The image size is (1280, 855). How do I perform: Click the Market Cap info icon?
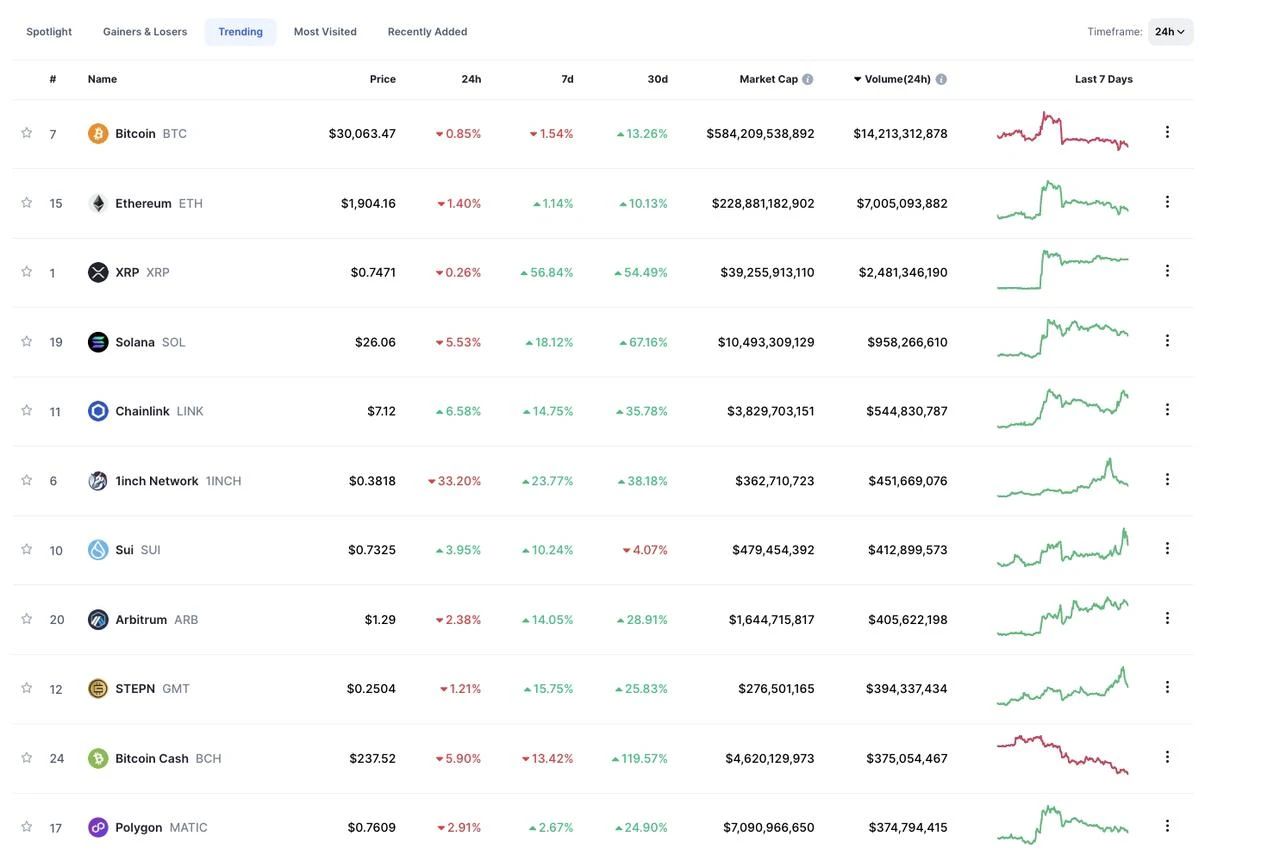pos(808,79)
